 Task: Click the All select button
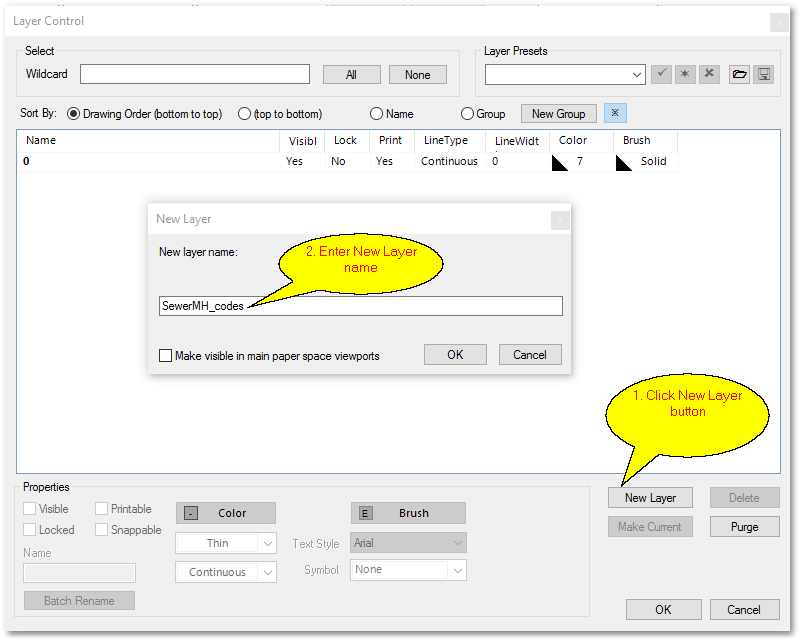click(x=351, y=75)
